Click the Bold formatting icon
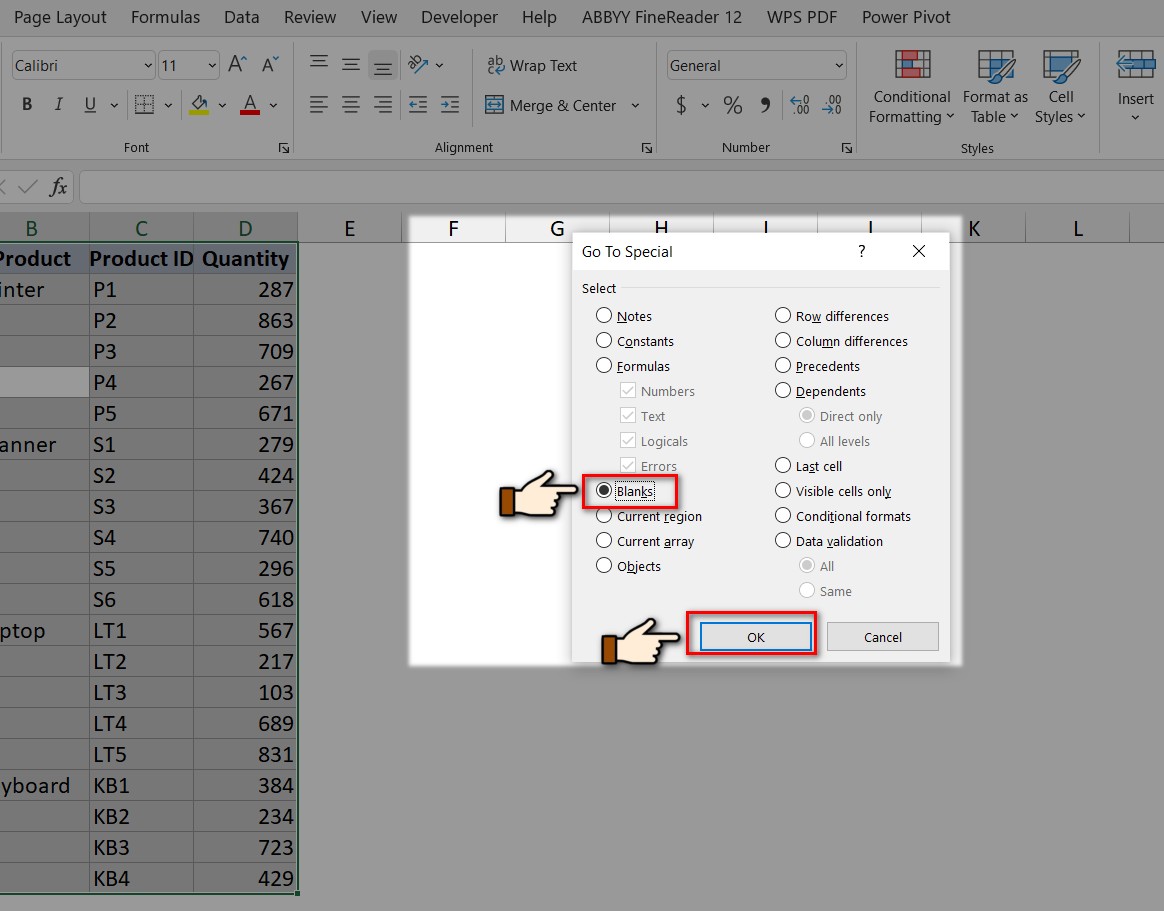Viewport: 1164px width, 911px height. [27, 105]
